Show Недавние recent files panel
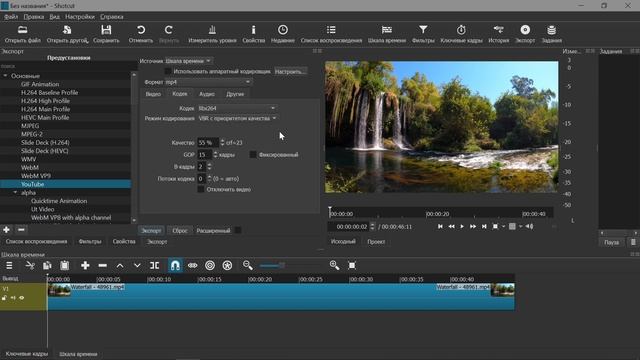 click(282, 34)
